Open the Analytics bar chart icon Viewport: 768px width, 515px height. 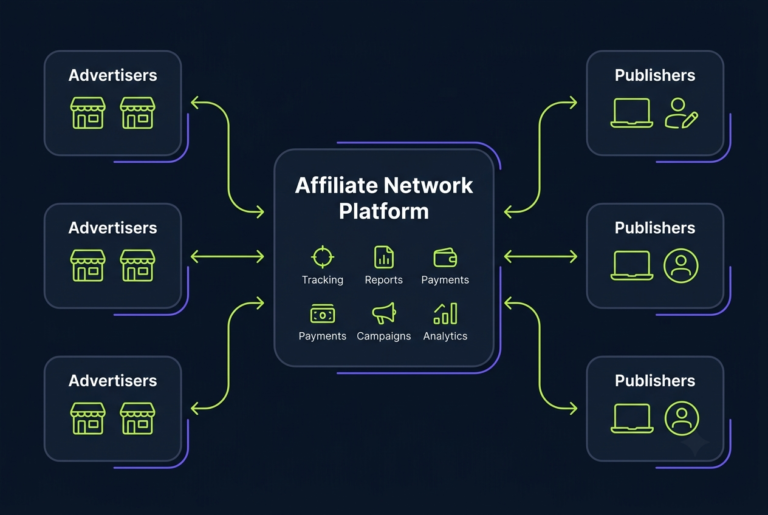tap(445, 314)
